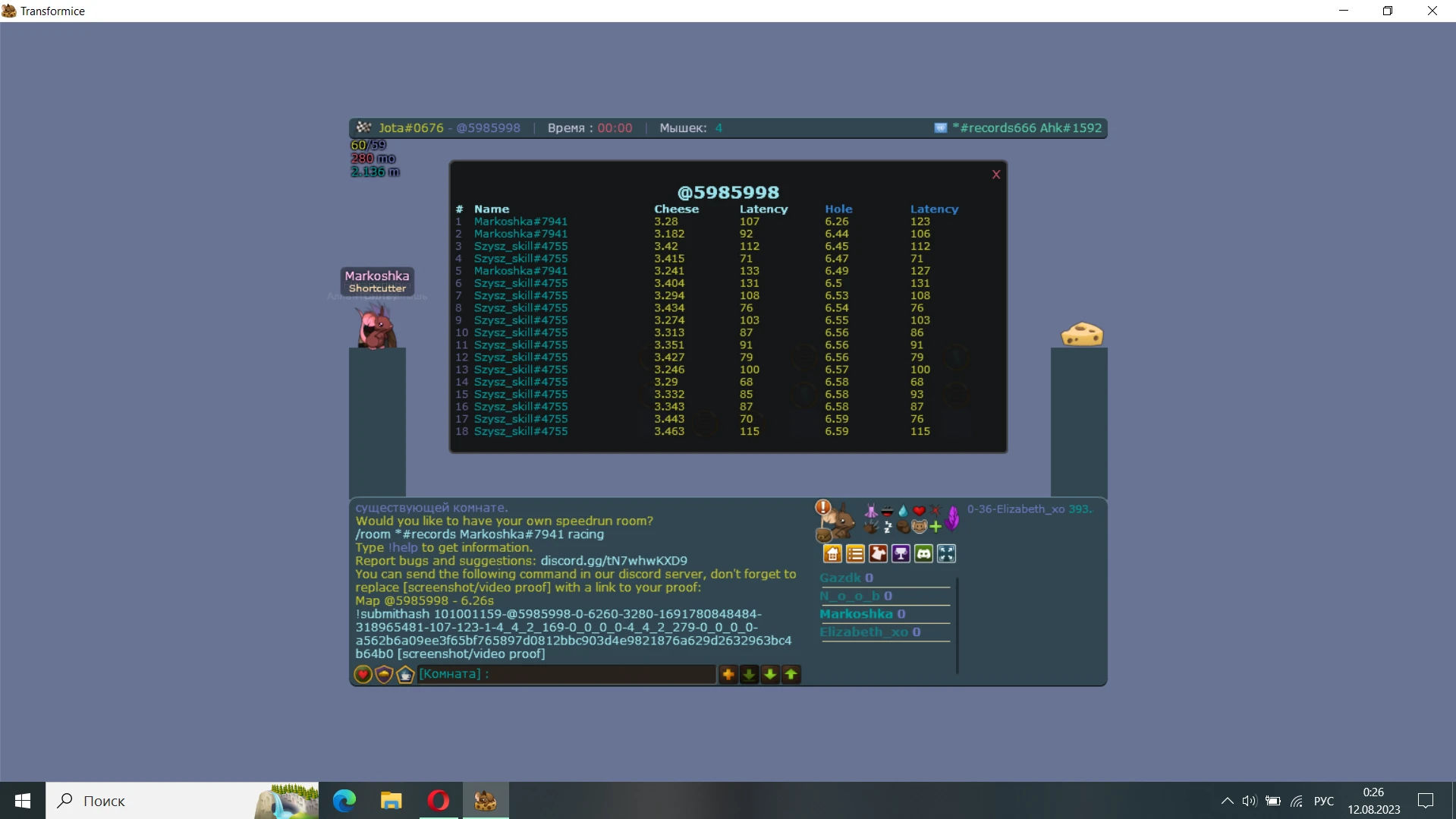Use the brown facepalm emote icon
1456x819 pixels.
(903, 527)
